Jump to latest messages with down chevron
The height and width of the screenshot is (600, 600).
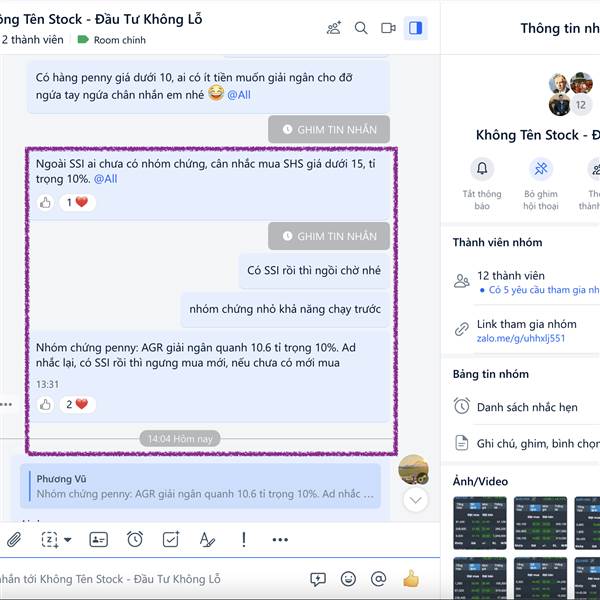click(x=416, y=500)
